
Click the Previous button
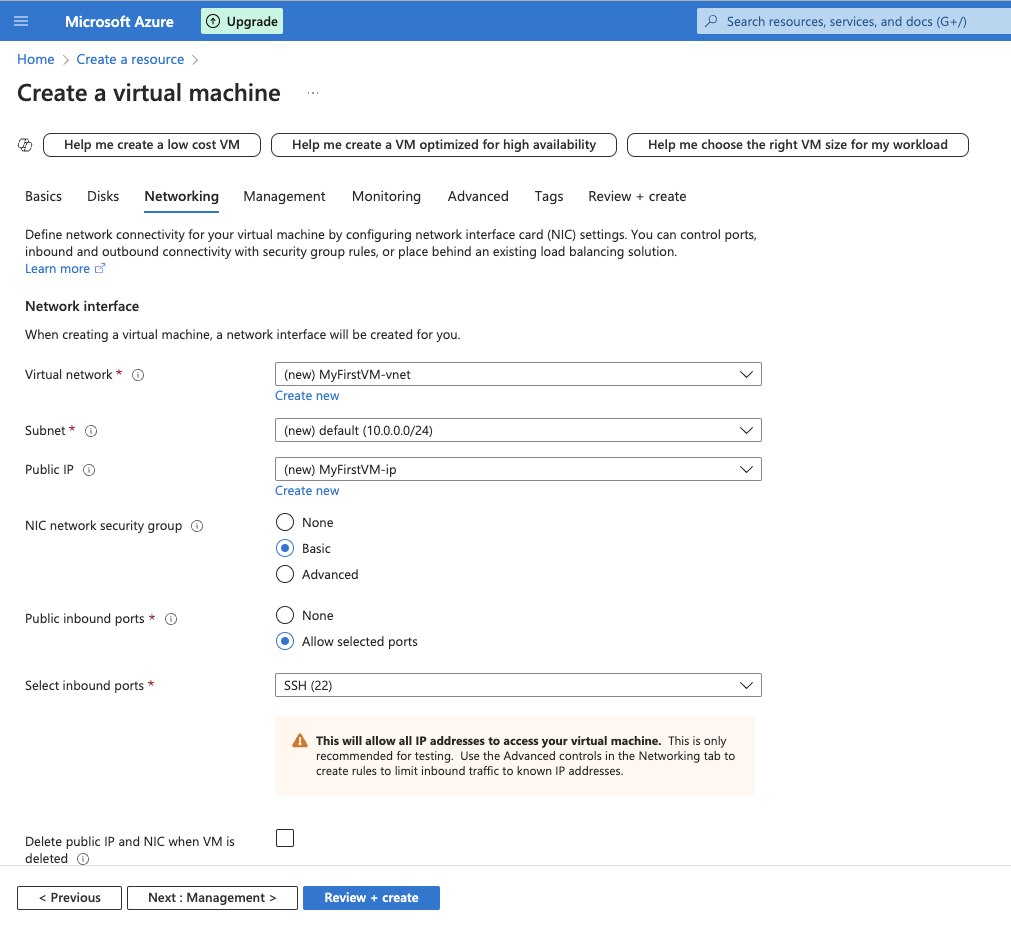pyautogui.click(x=70, y=897)
